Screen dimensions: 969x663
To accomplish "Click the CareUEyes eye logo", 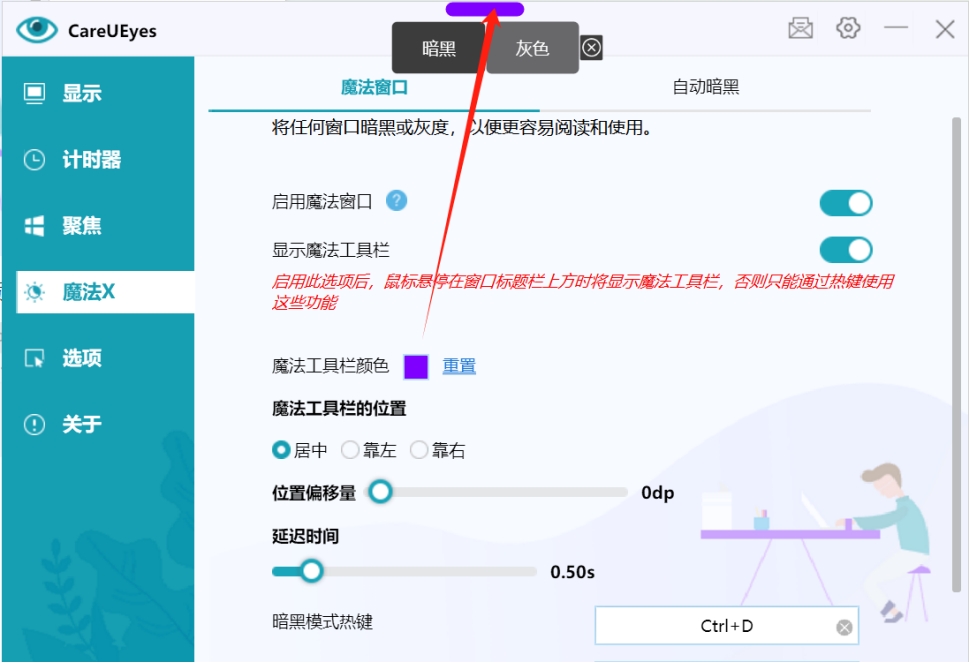I will point(35,29).
